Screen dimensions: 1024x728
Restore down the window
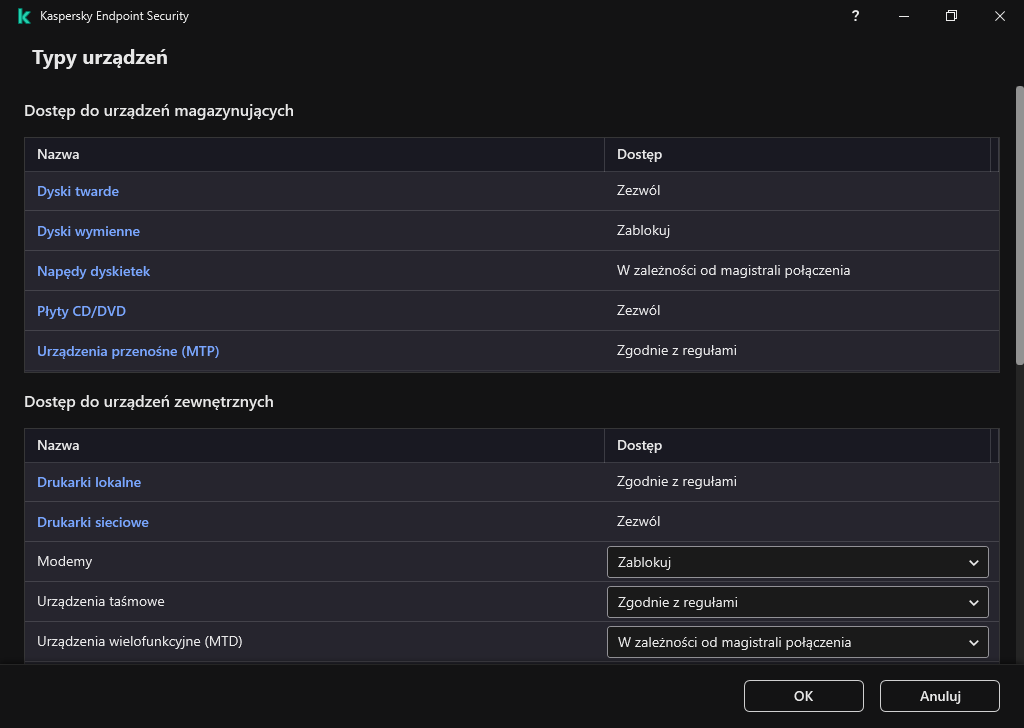951,16
